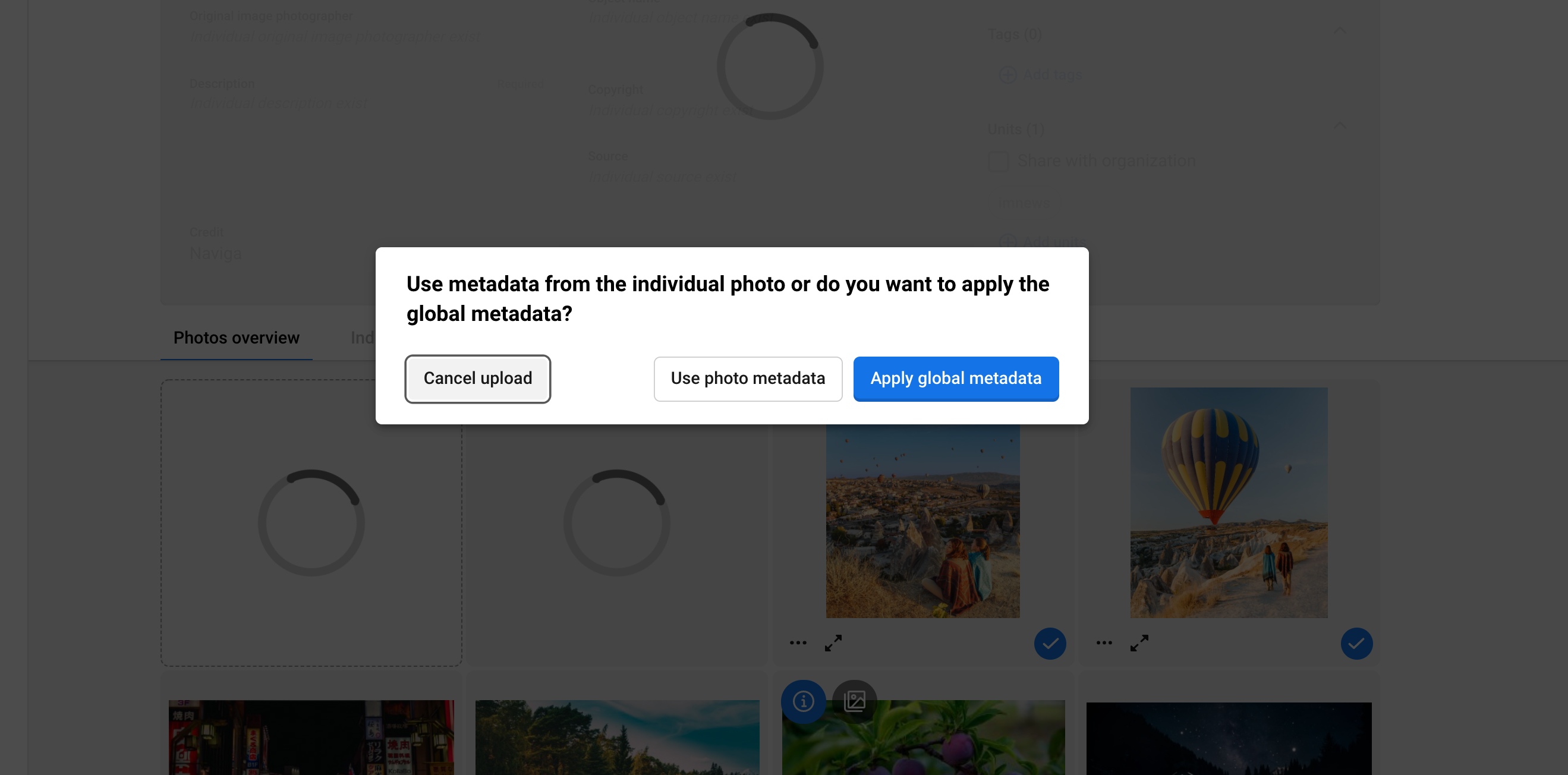Select the Japanese street night photo thumbnail

click(x=311, y=737)
